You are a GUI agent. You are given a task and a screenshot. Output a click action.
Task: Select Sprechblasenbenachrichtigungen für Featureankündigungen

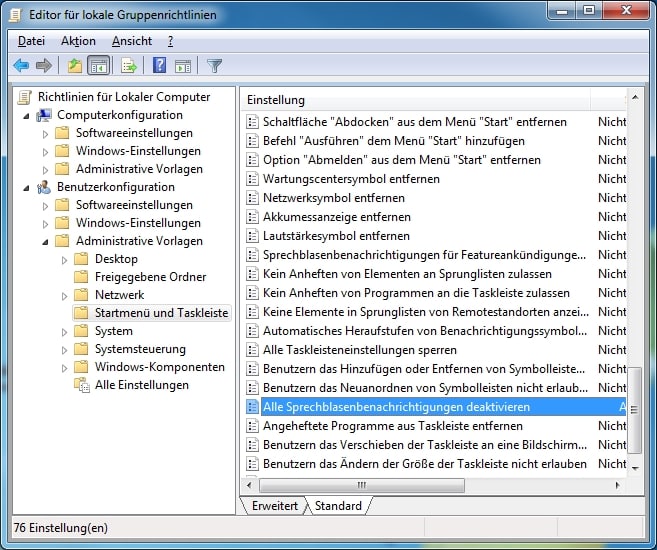[x=424, y=255]
